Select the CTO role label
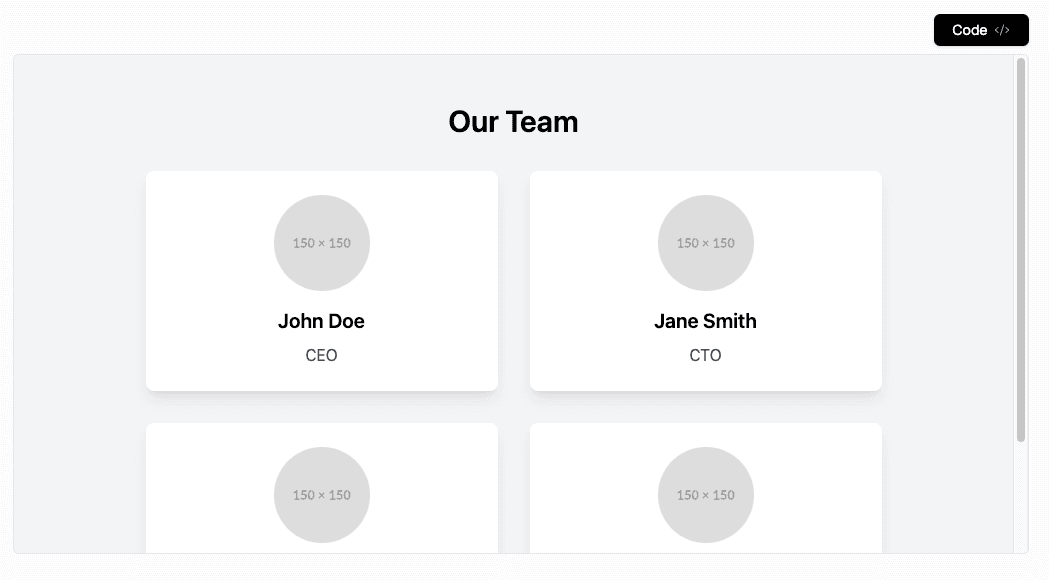 (705, 355)
